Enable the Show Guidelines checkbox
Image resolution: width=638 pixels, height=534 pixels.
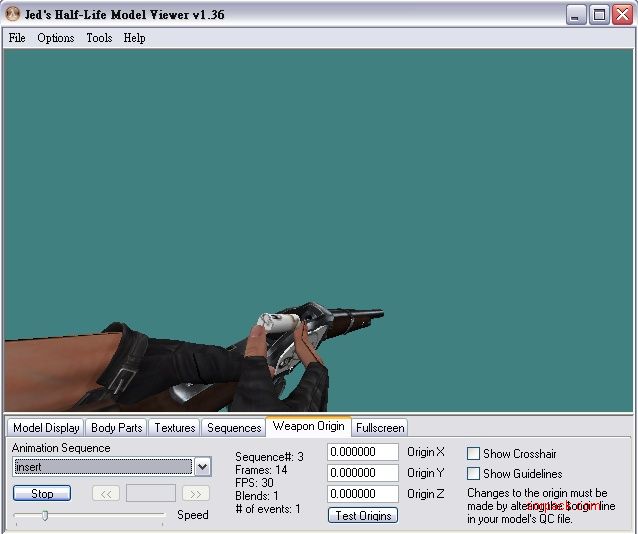pyautogui.click(x=474, y=474)
